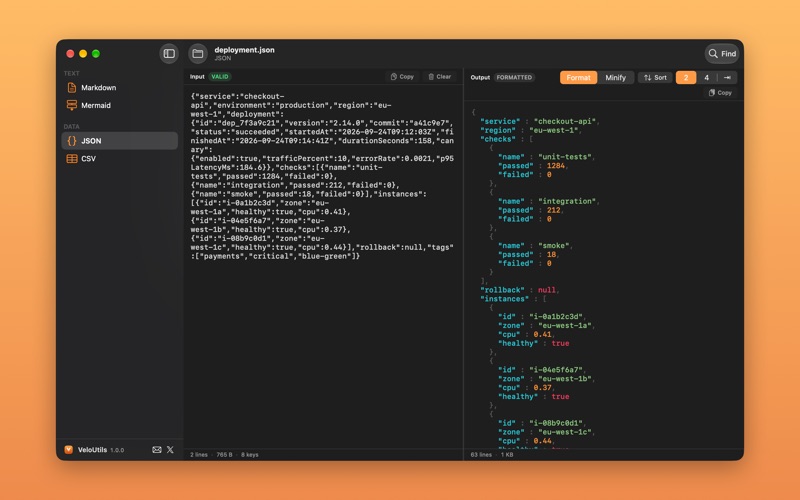Open the X social link icon

coord(170,449)
